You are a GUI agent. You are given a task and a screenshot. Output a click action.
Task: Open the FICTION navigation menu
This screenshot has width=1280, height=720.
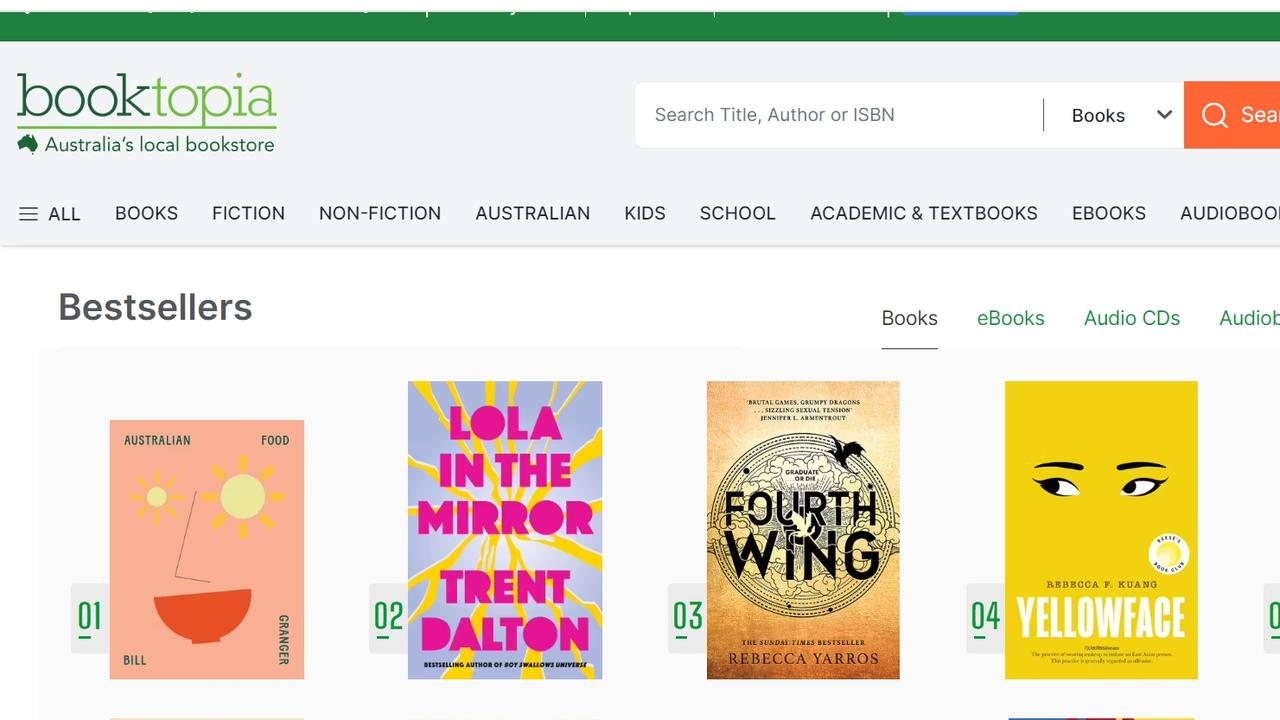(248, 213)
